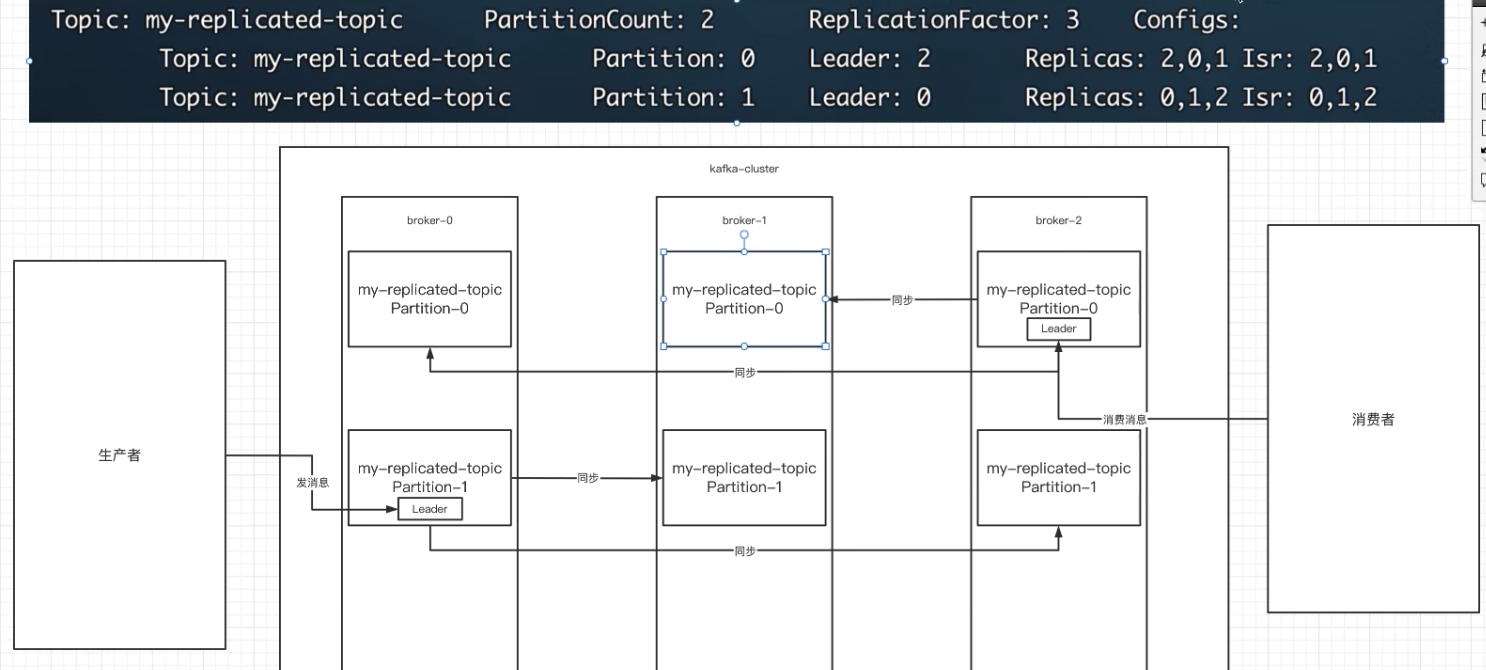Click "Partition: 1" in terminal image
Image resolution: width=1486 pixels, height=670 pixels.
pos(673,98)
